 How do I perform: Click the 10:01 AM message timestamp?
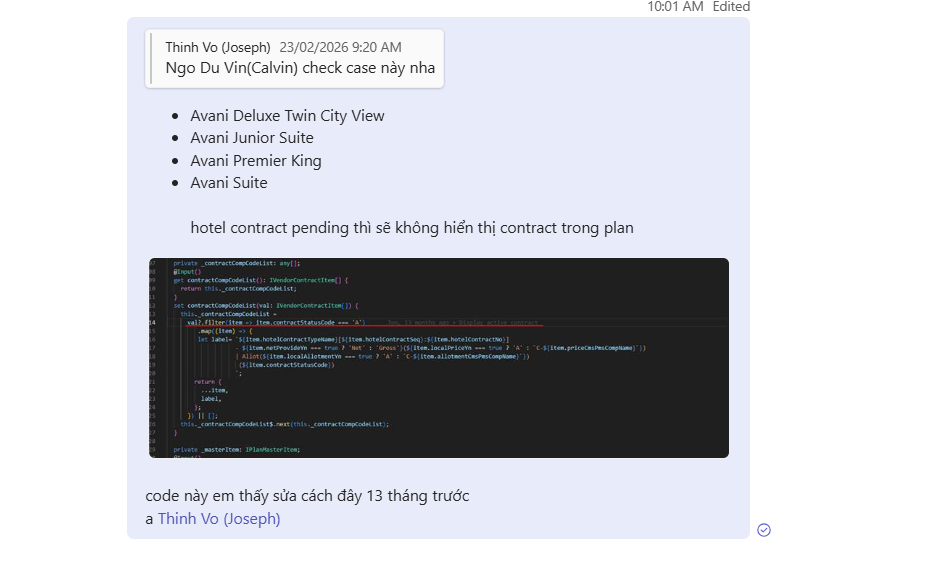675,7
